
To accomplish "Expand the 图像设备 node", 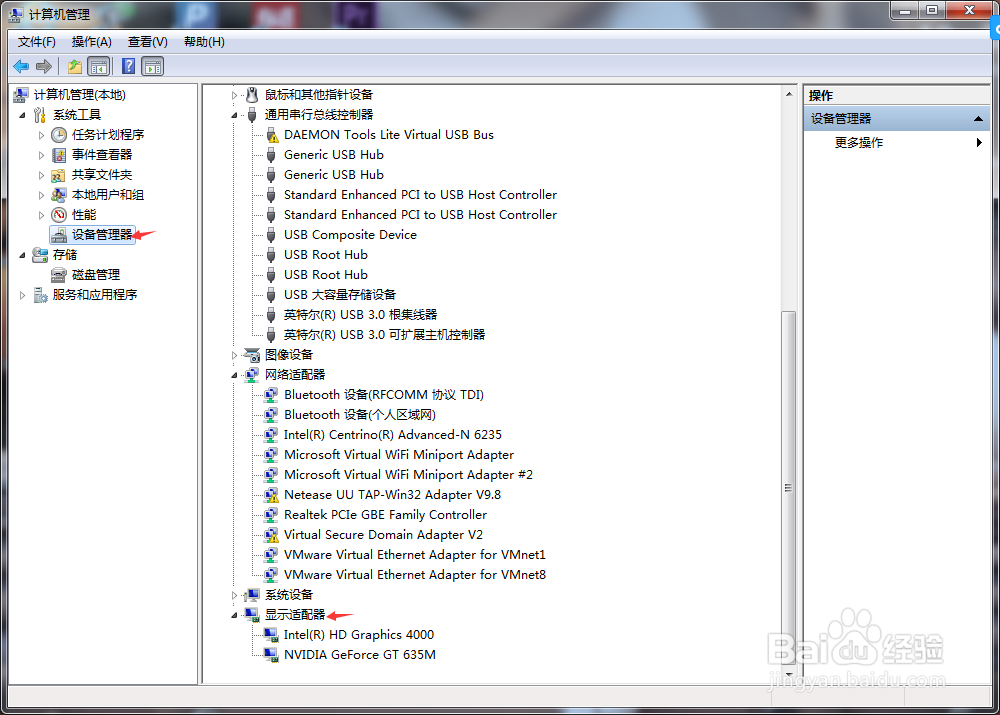I will (234, 355).
